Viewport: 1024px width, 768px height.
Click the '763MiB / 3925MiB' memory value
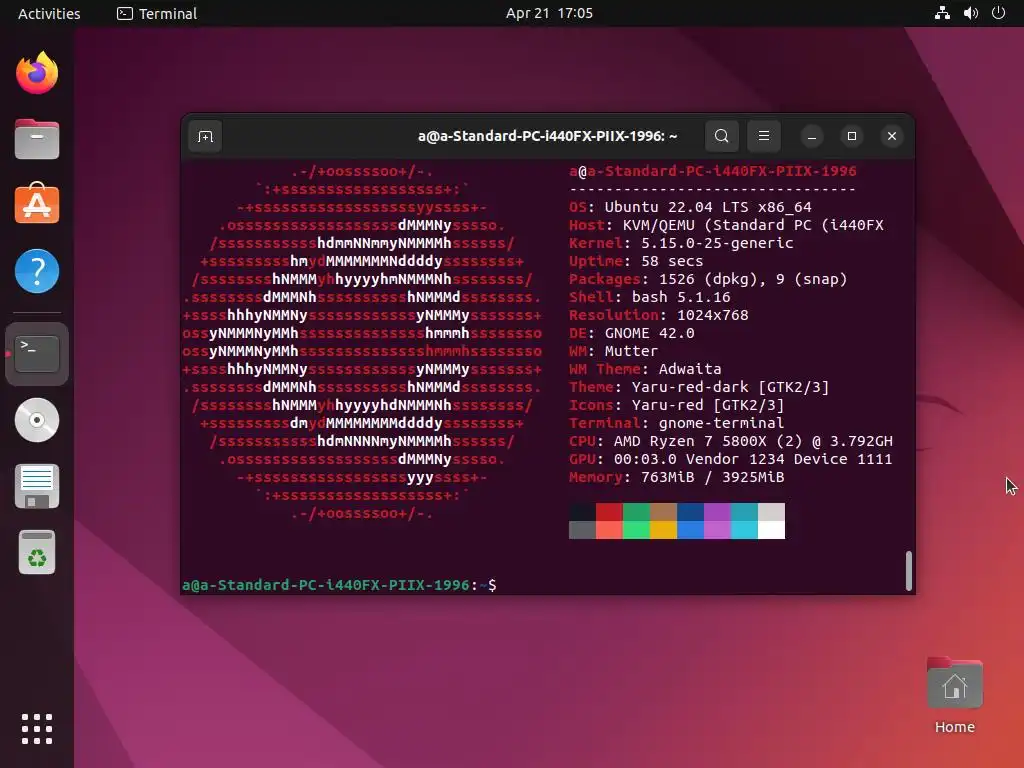tap(712, 477)
